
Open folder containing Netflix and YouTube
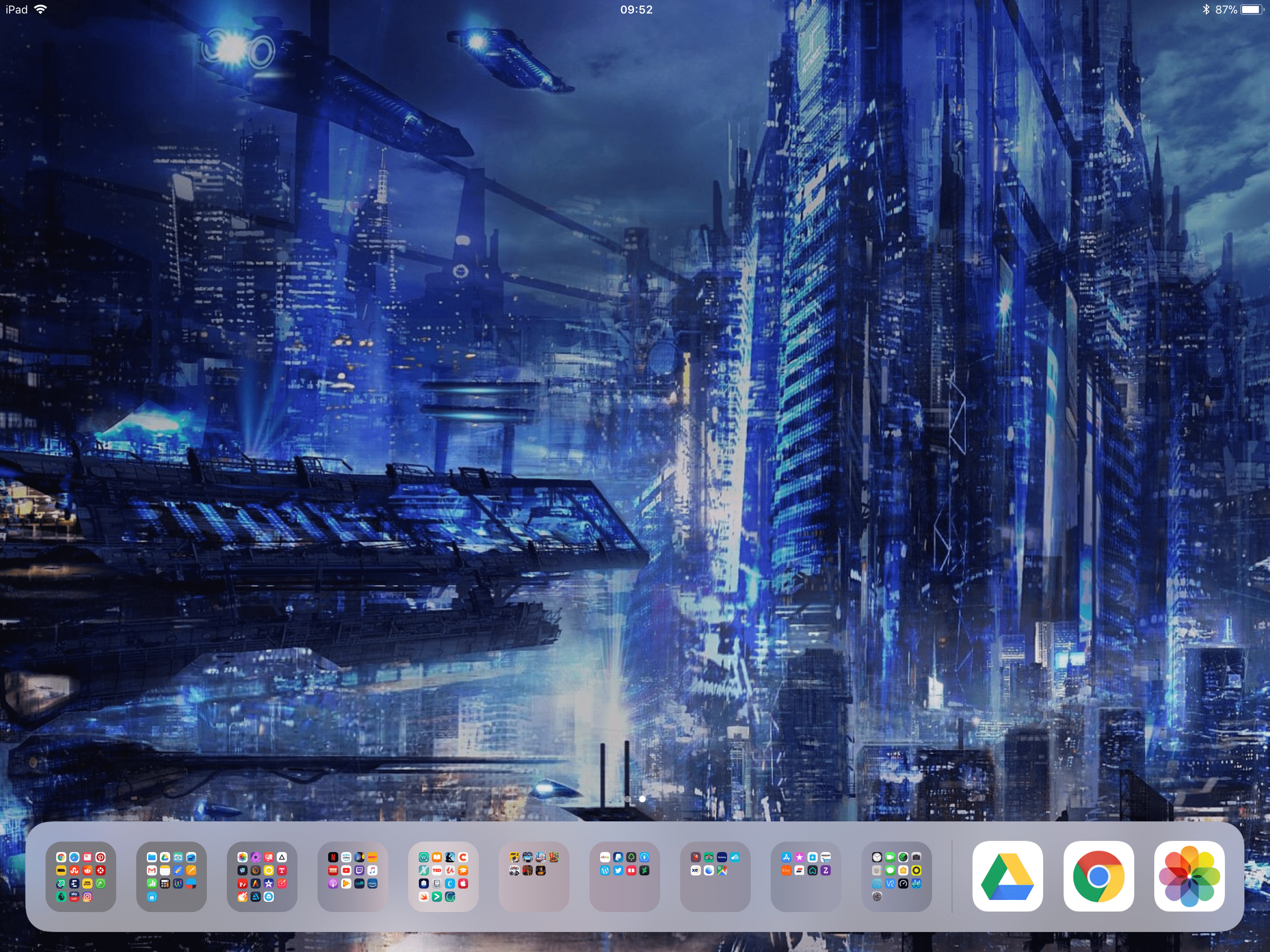tap(352, 876)
